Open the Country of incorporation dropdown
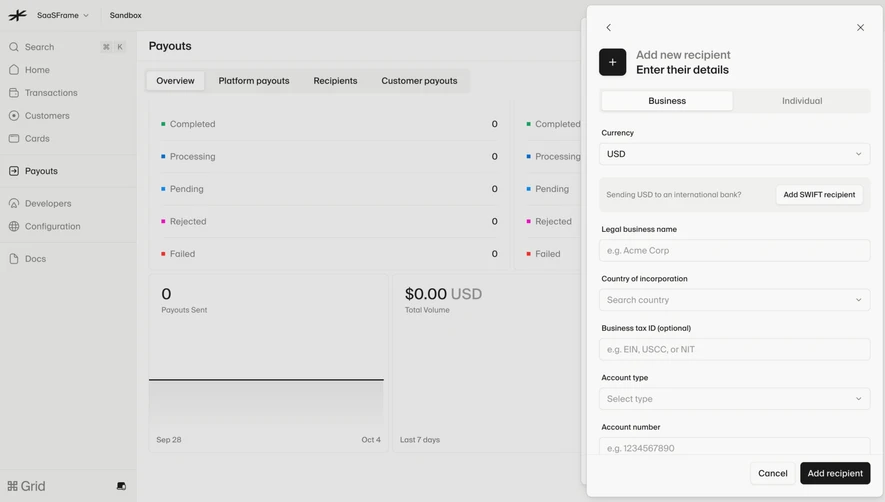 tap(734, 300)
